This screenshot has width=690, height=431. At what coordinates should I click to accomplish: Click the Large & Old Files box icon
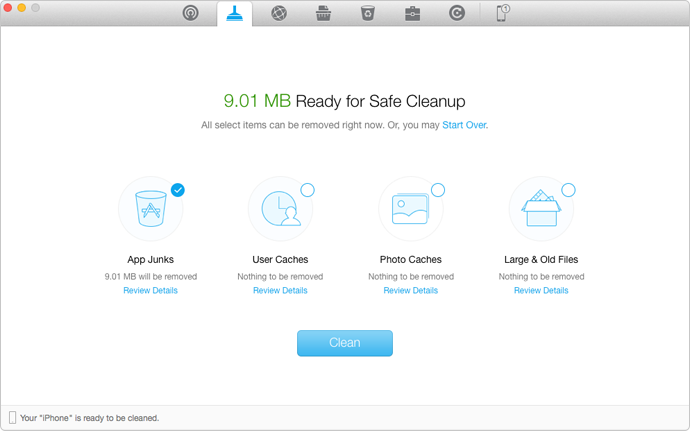click(541, 208)
